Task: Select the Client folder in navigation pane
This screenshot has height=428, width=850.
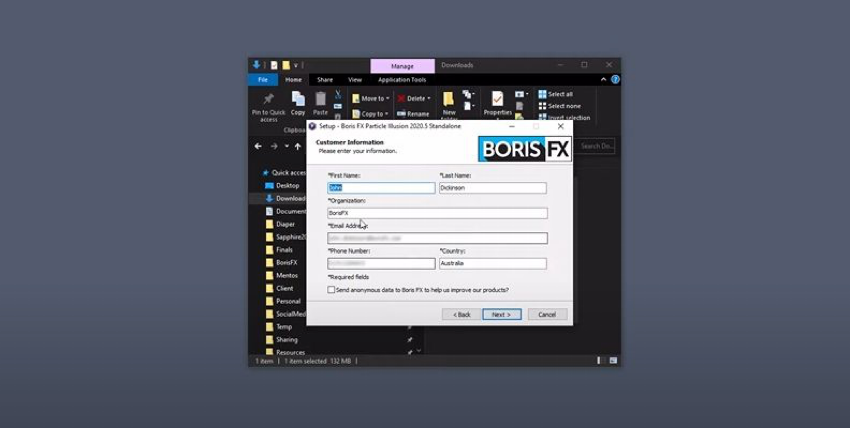Action: [279, 288]
